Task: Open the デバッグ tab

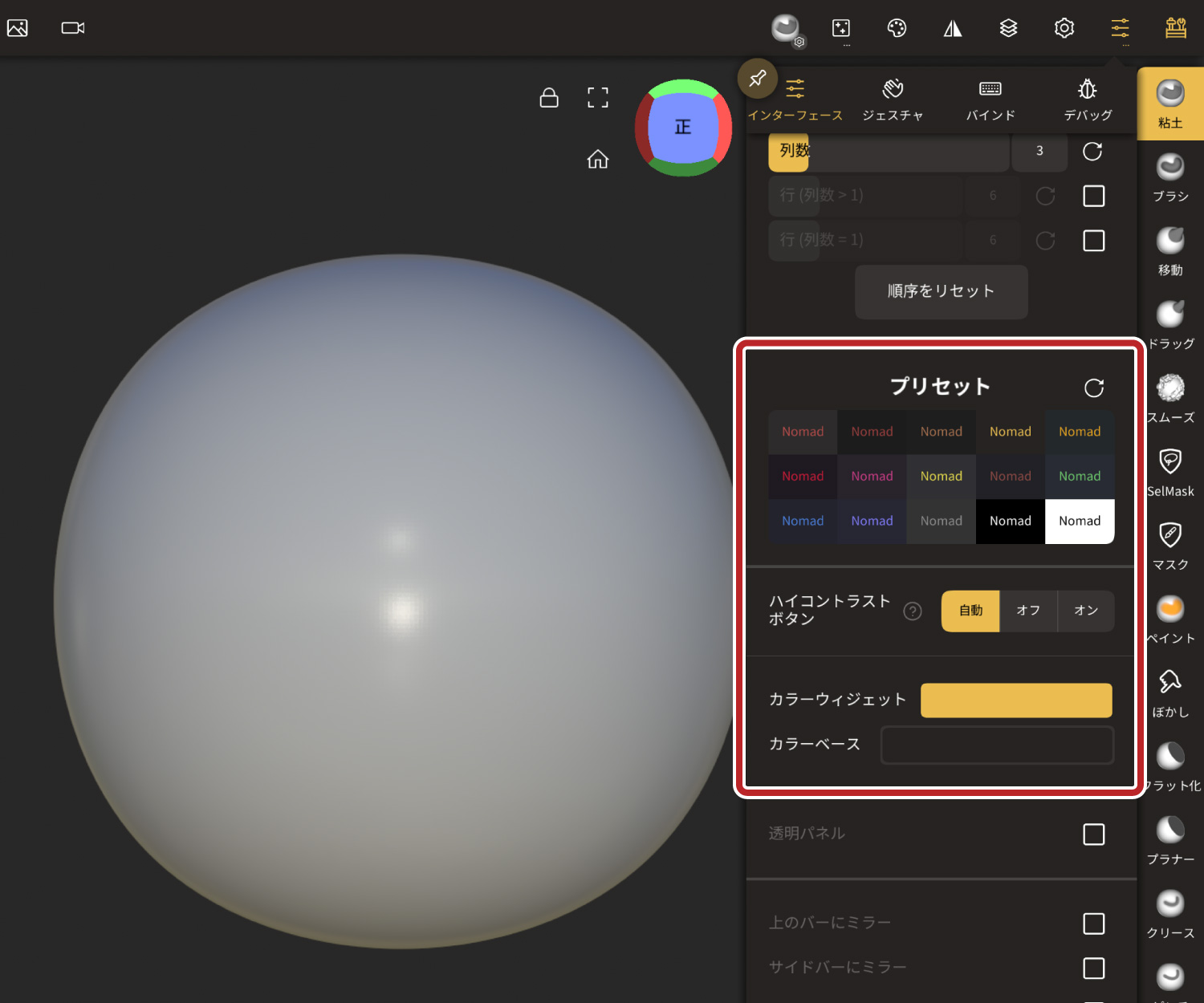Action: (1088, 99)
